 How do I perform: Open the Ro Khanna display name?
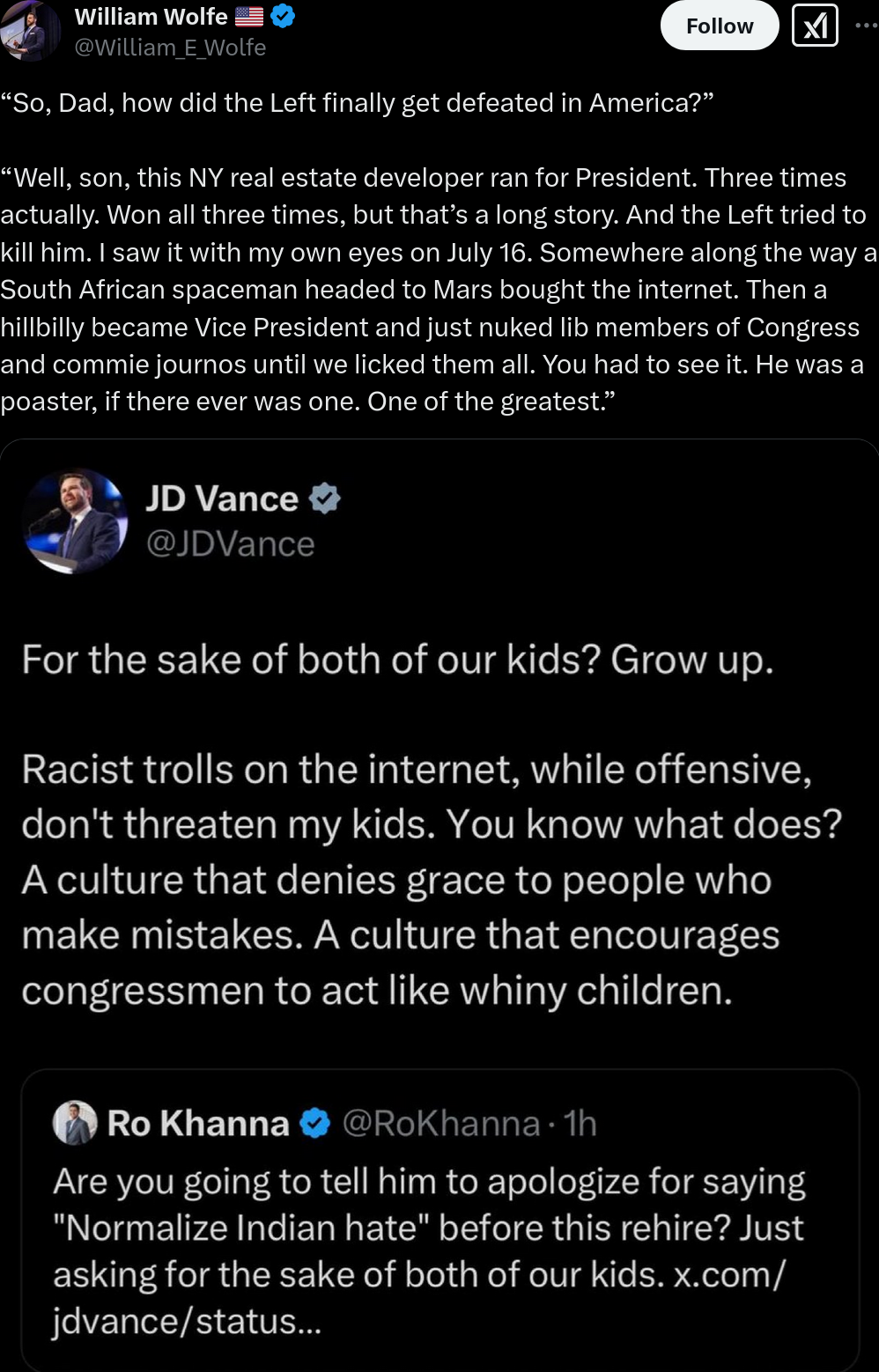198,1124
